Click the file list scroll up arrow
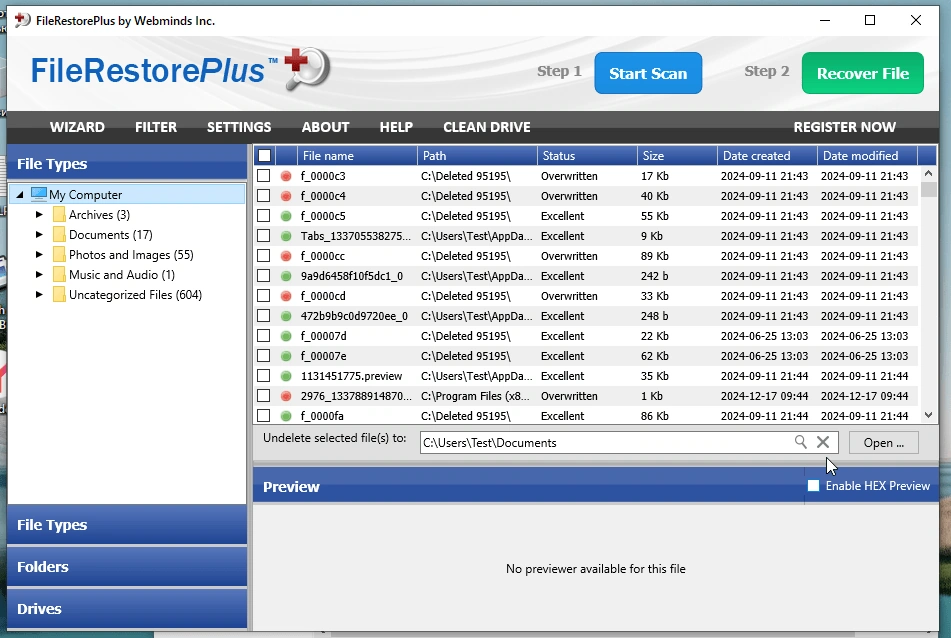 [929, 173]
